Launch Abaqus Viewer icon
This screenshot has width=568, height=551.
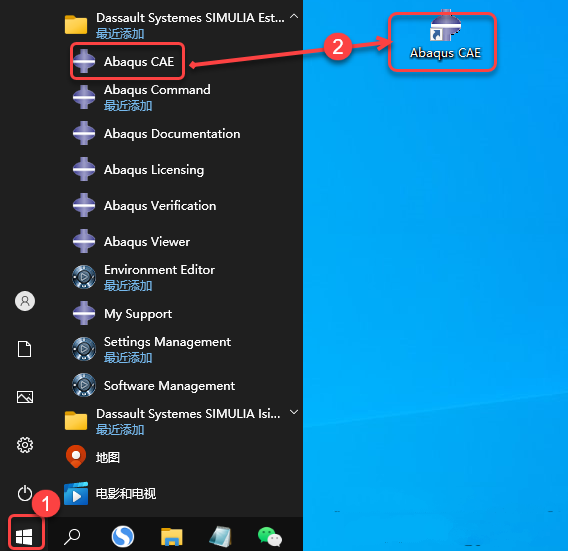(84, 241)
